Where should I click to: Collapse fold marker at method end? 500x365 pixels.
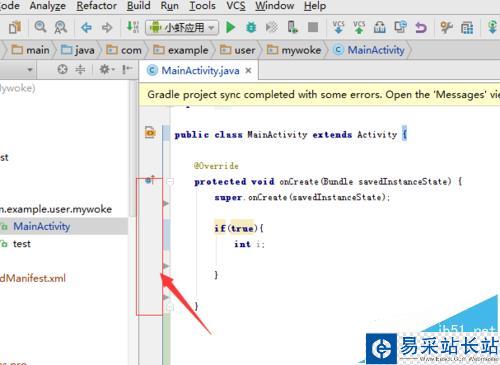click(x=170, y=307)
